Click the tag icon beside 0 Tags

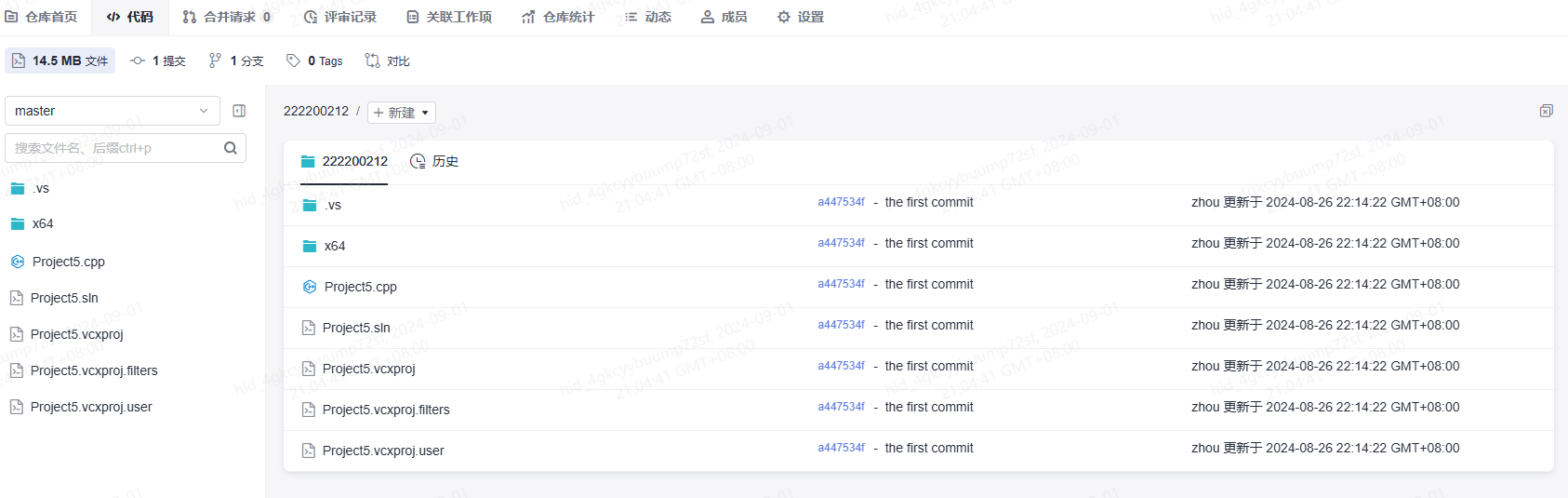293,61
